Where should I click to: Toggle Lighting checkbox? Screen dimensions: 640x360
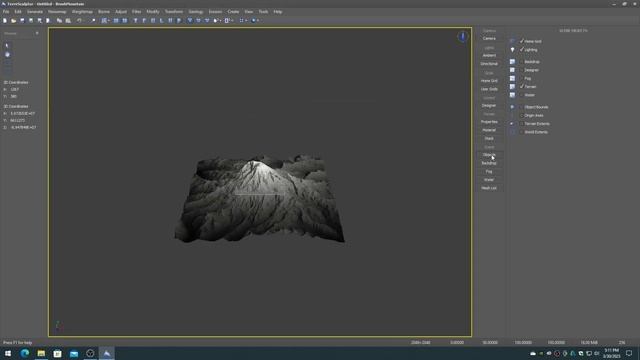[x=522, y=50]
